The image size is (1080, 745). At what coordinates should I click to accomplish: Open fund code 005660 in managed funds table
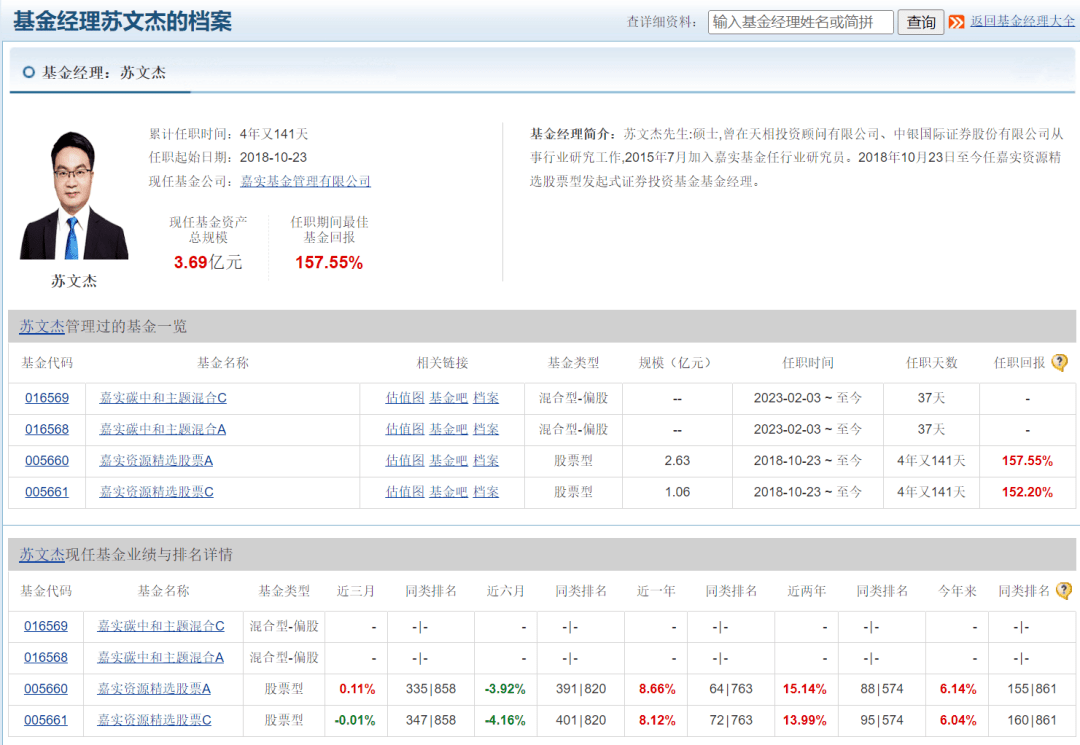[47, 461]
